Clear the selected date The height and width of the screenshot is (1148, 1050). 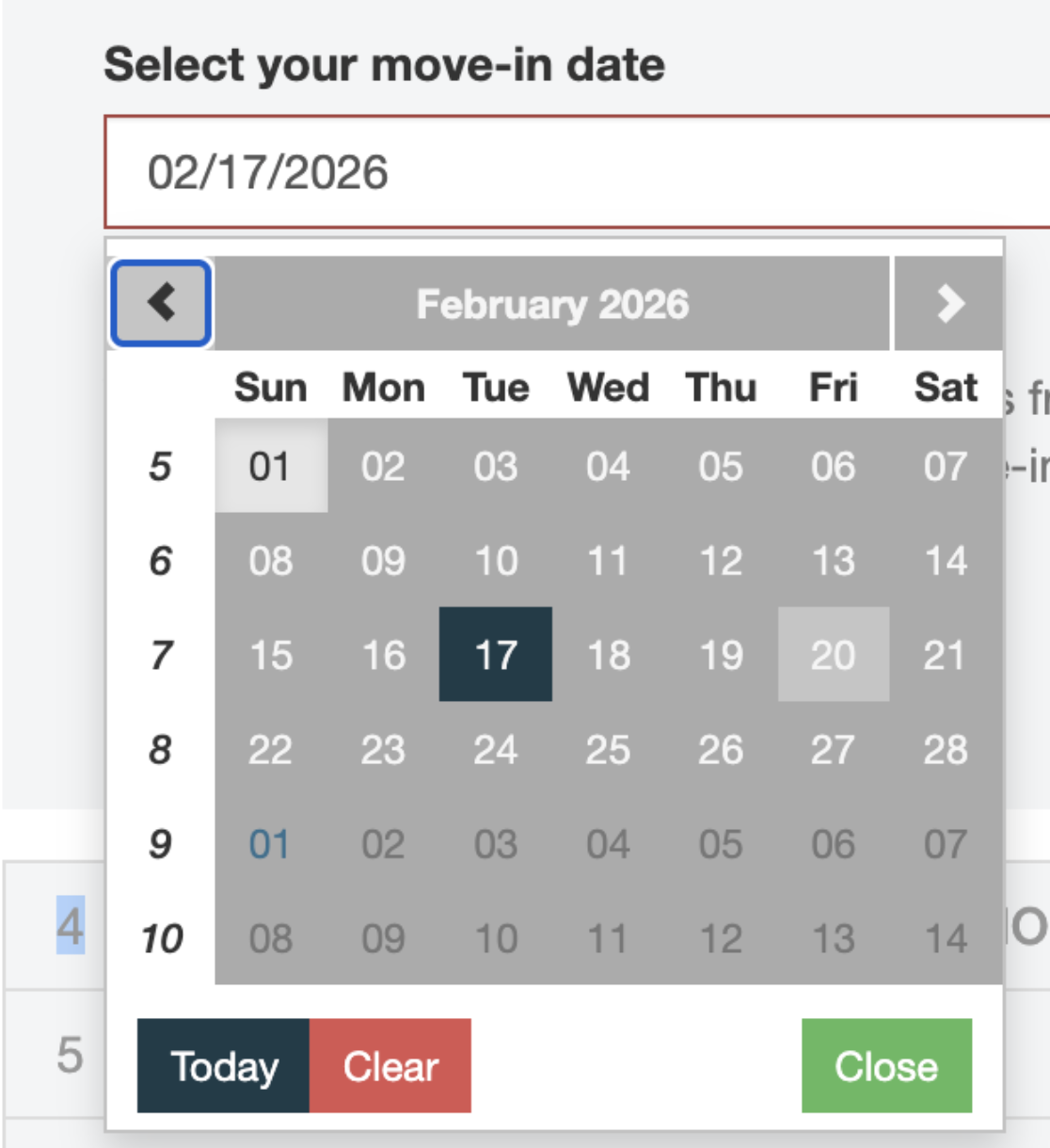coord(390,1066)
